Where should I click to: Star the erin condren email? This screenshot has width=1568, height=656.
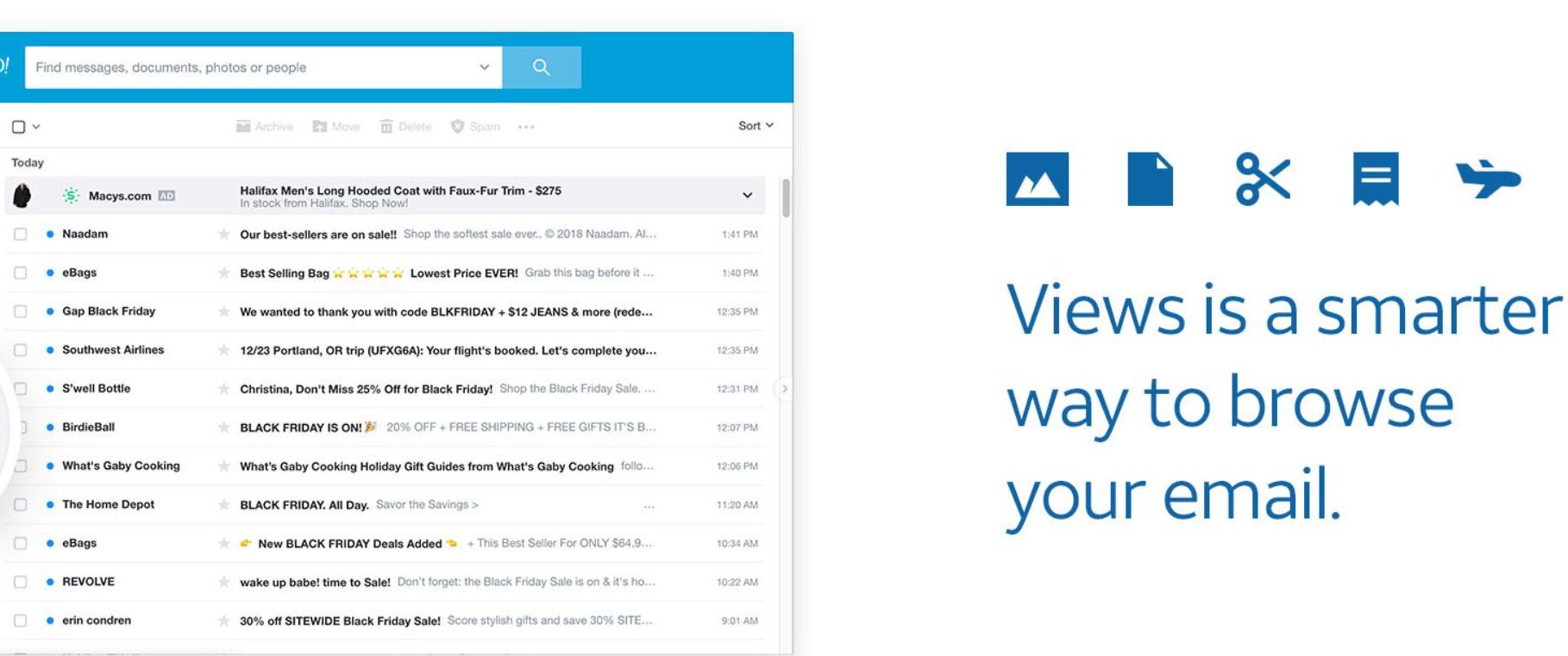(223, 621)
